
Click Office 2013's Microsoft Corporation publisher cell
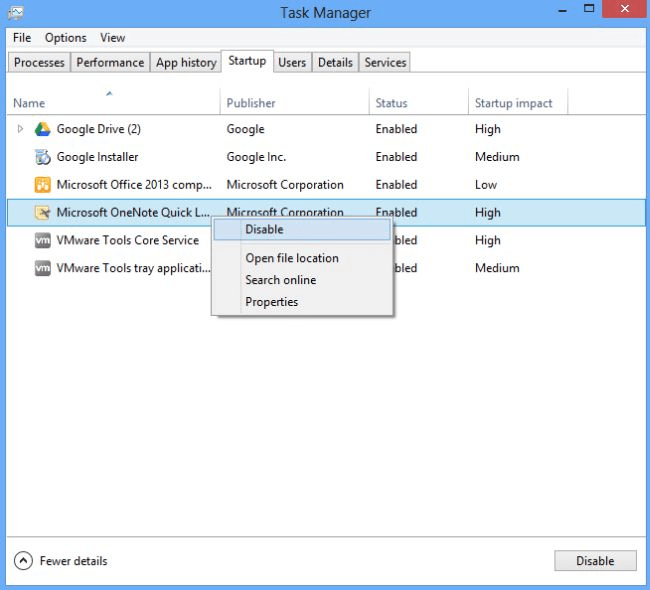point(285,185)
